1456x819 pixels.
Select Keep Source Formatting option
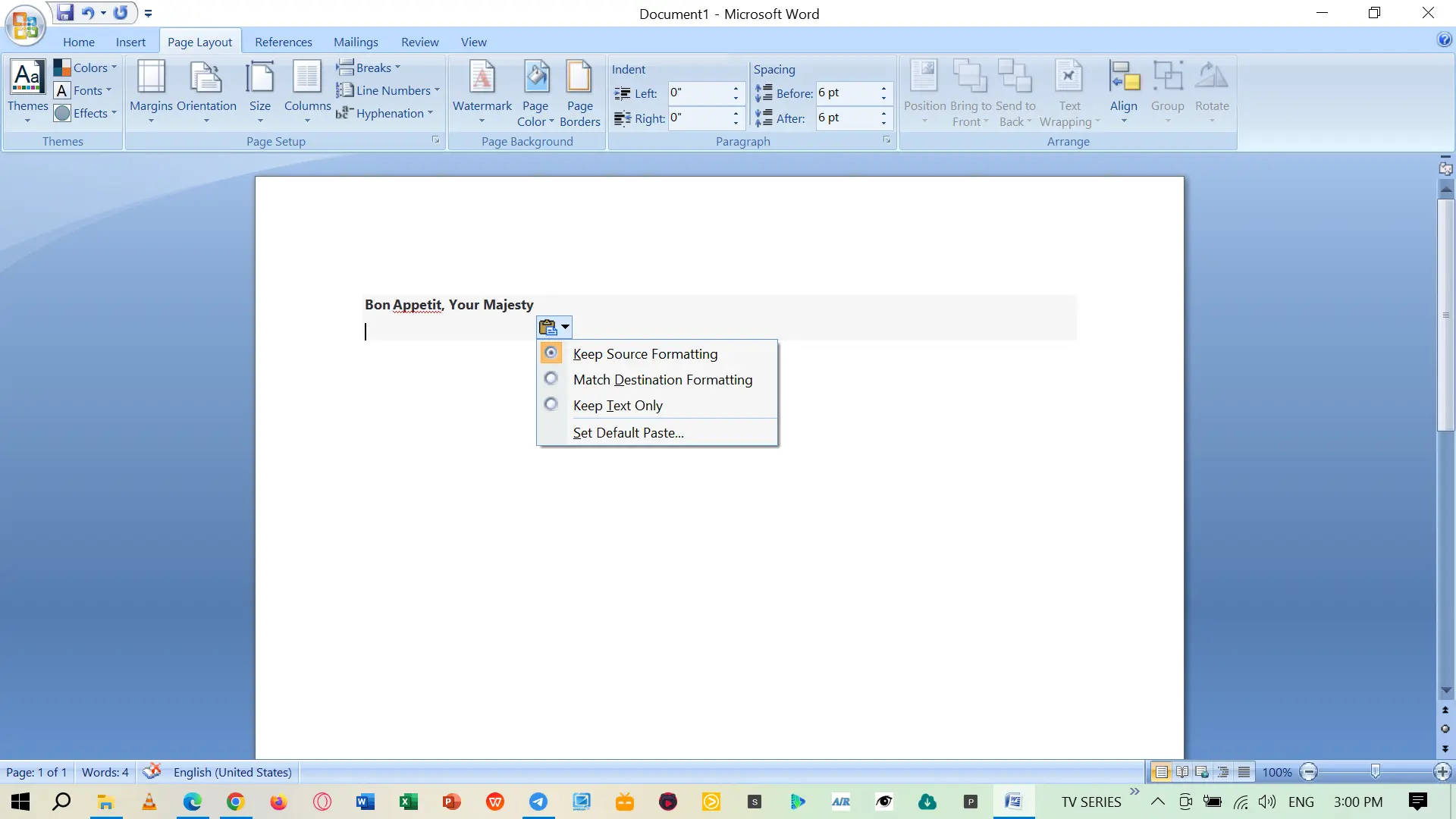click(657, 354)
